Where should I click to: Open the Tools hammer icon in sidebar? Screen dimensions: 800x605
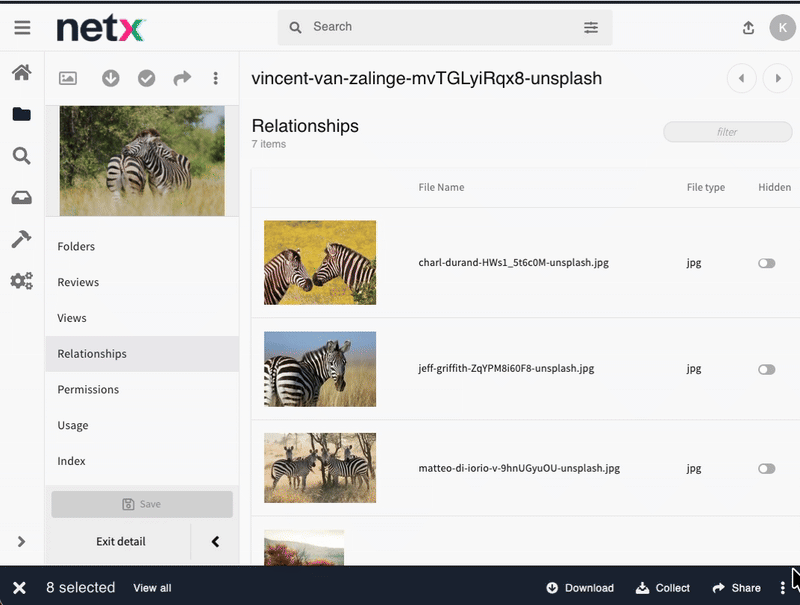[21, 239]
